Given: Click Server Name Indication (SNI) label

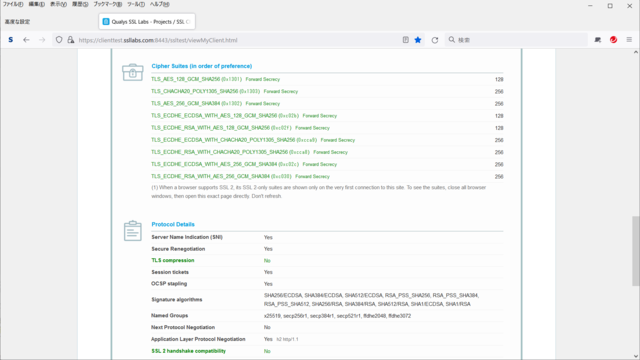Looking at the screenshot, I should tap(187, 237).
